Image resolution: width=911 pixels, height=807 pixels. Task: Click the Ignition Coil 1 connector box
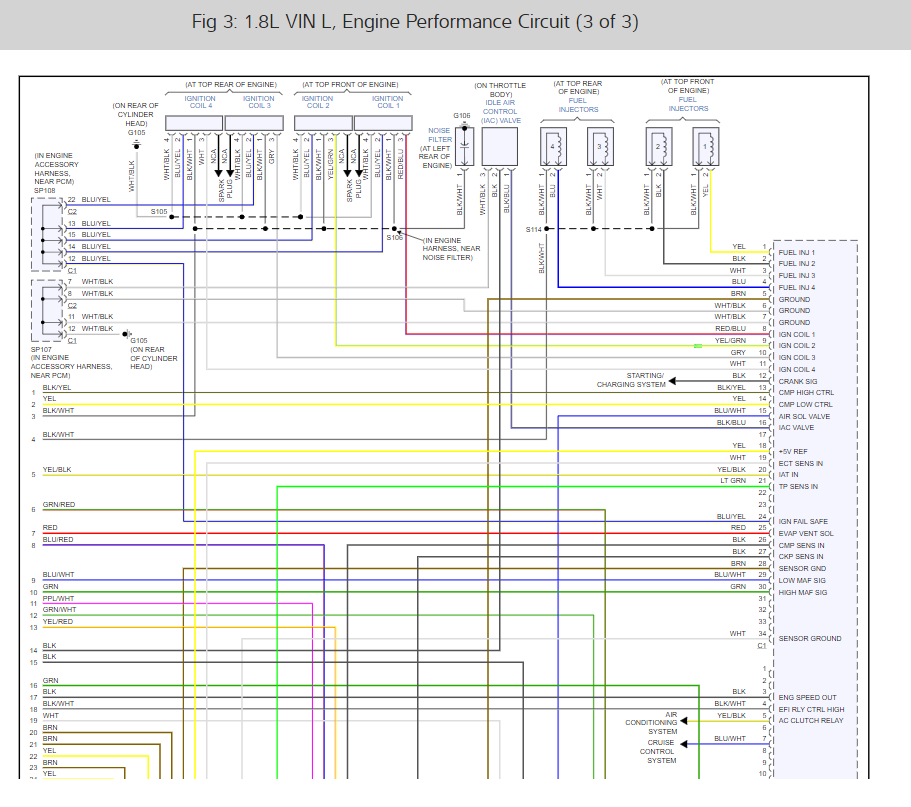tap(383, 123)
